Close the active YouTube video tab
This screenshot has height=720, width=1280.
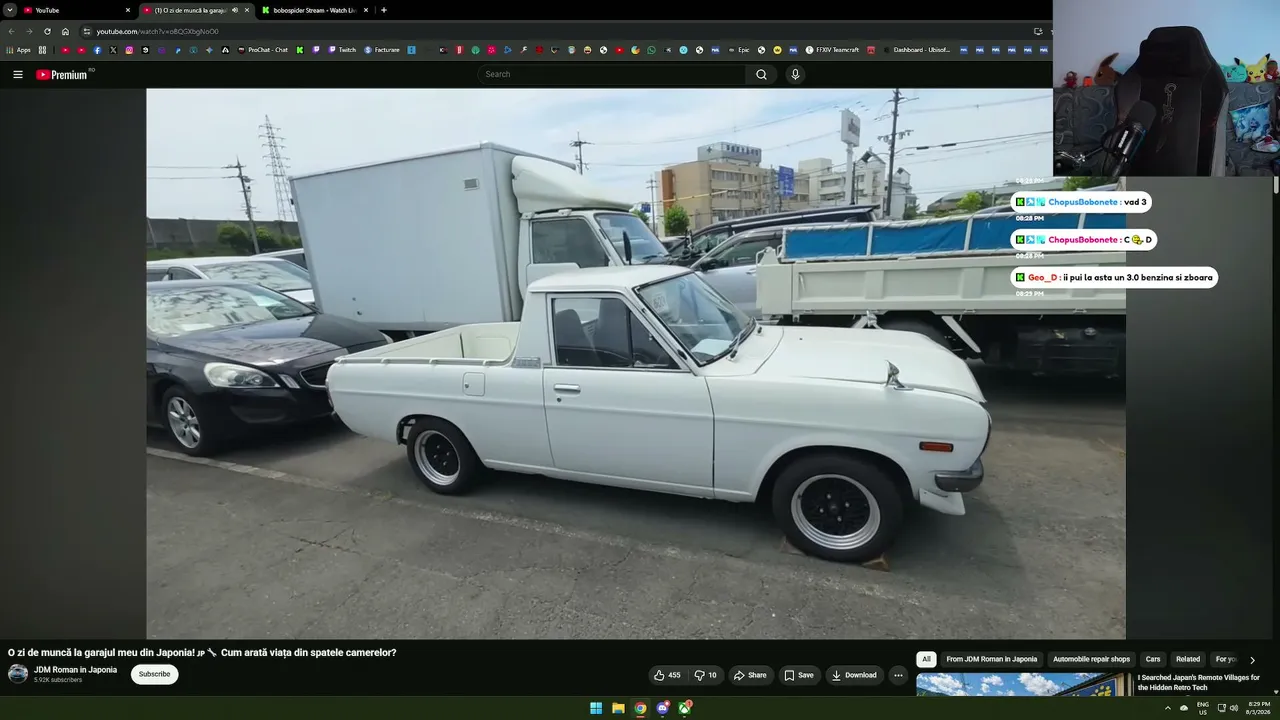(x=247, y=10)
